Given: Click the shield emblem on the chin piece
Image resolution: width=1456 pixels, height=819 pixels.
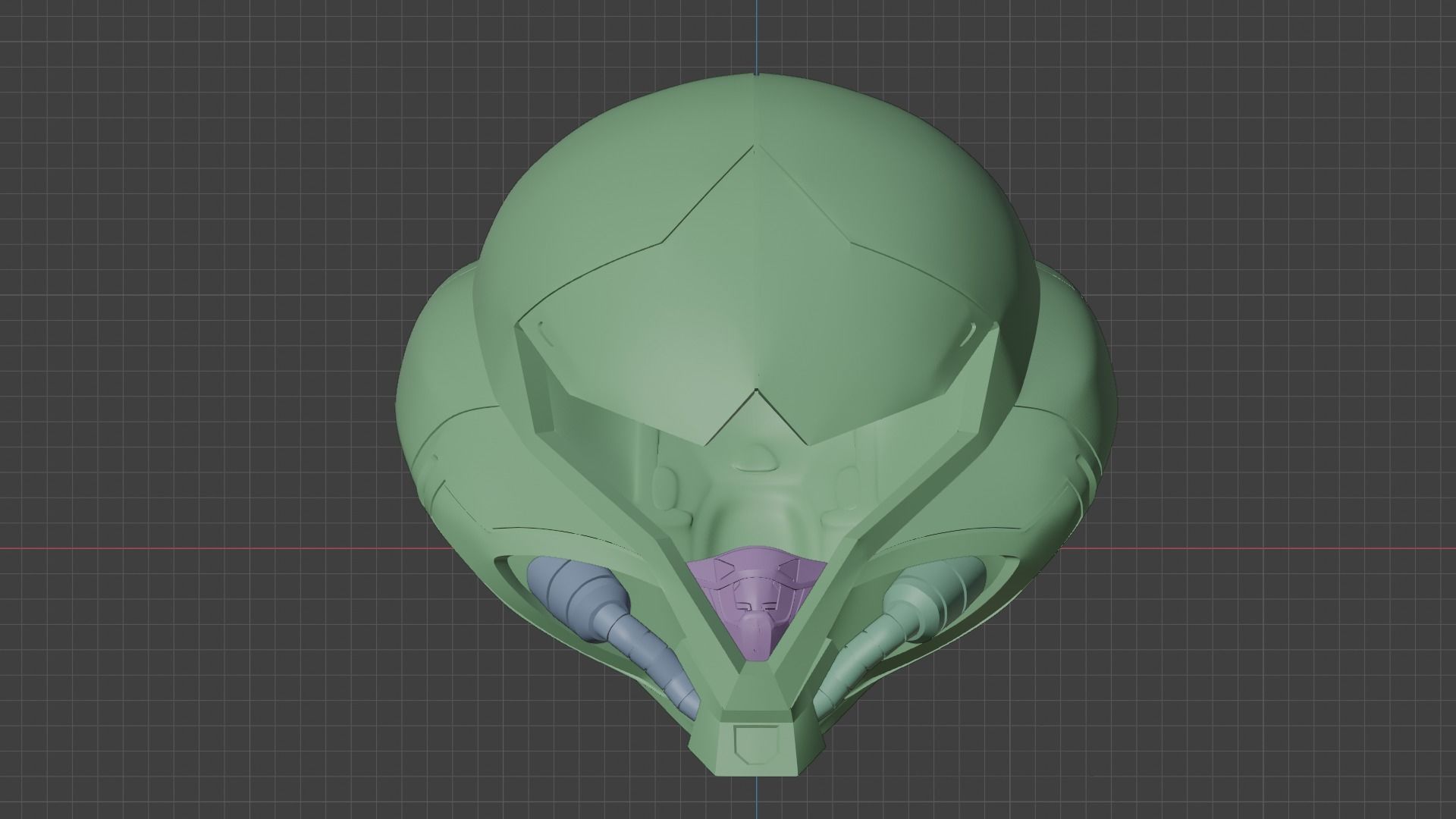Looking at the screenshot, I should [755, 746].
